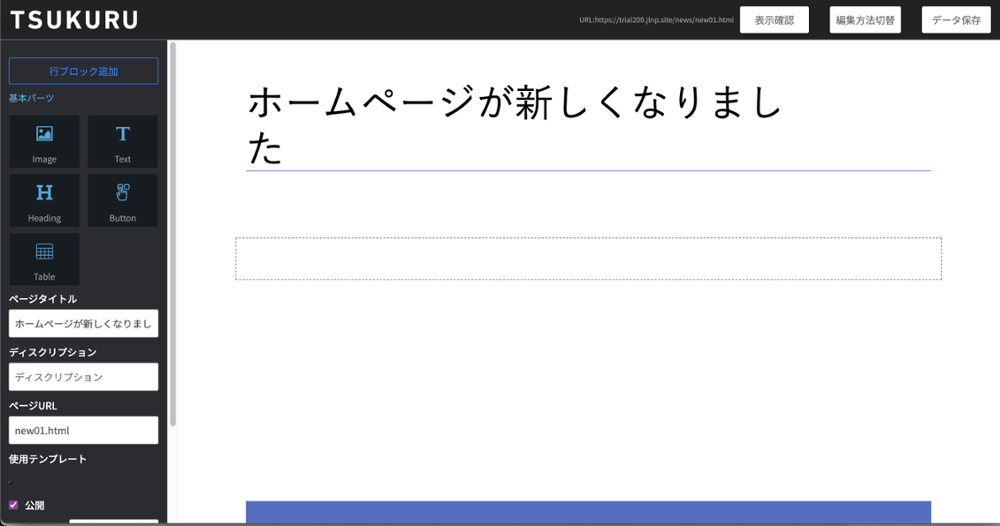Select the Text part icon

pos(122,141)
